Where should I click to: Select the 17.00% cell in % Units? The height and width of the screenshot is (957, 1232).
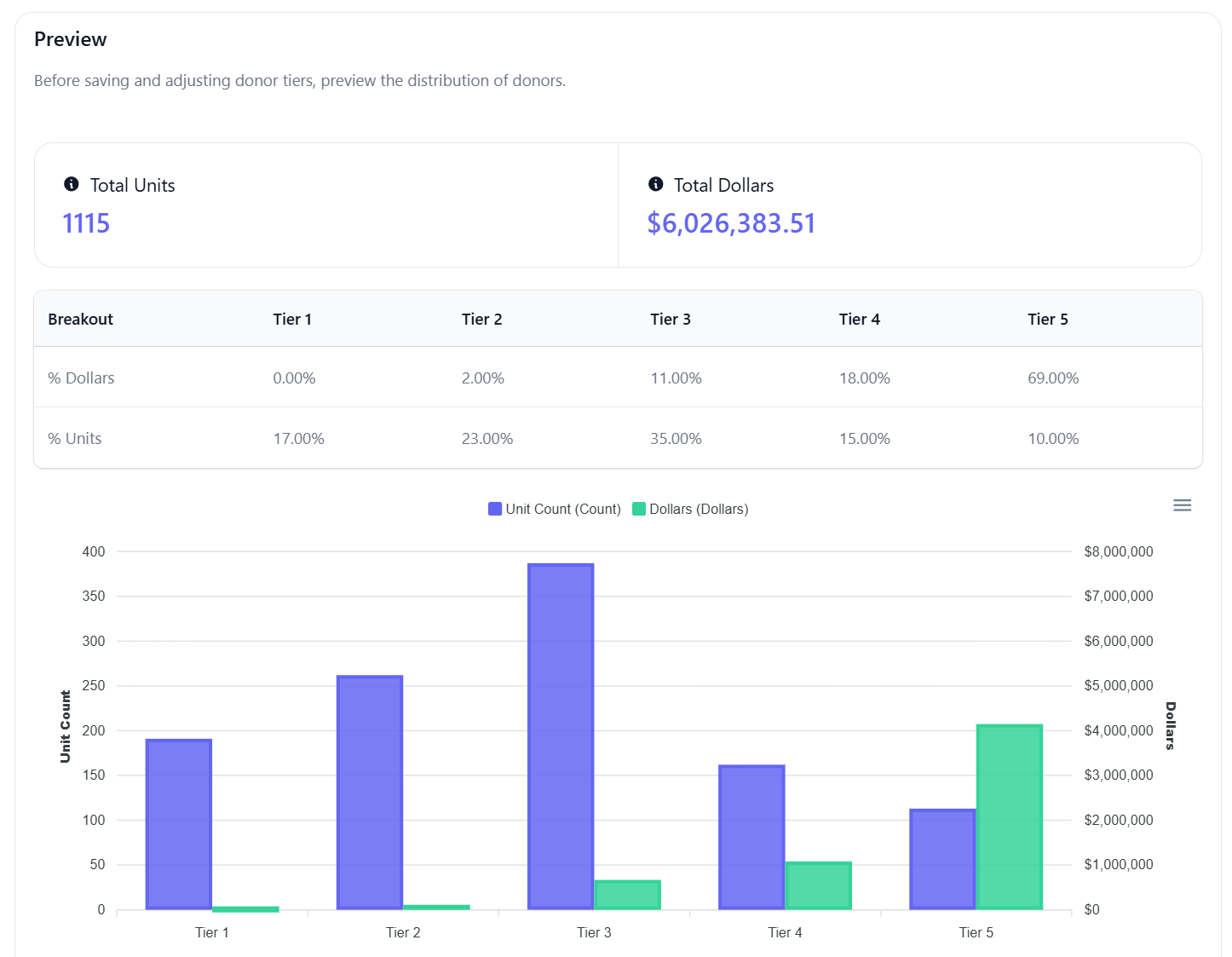click(x=299, y=439)
